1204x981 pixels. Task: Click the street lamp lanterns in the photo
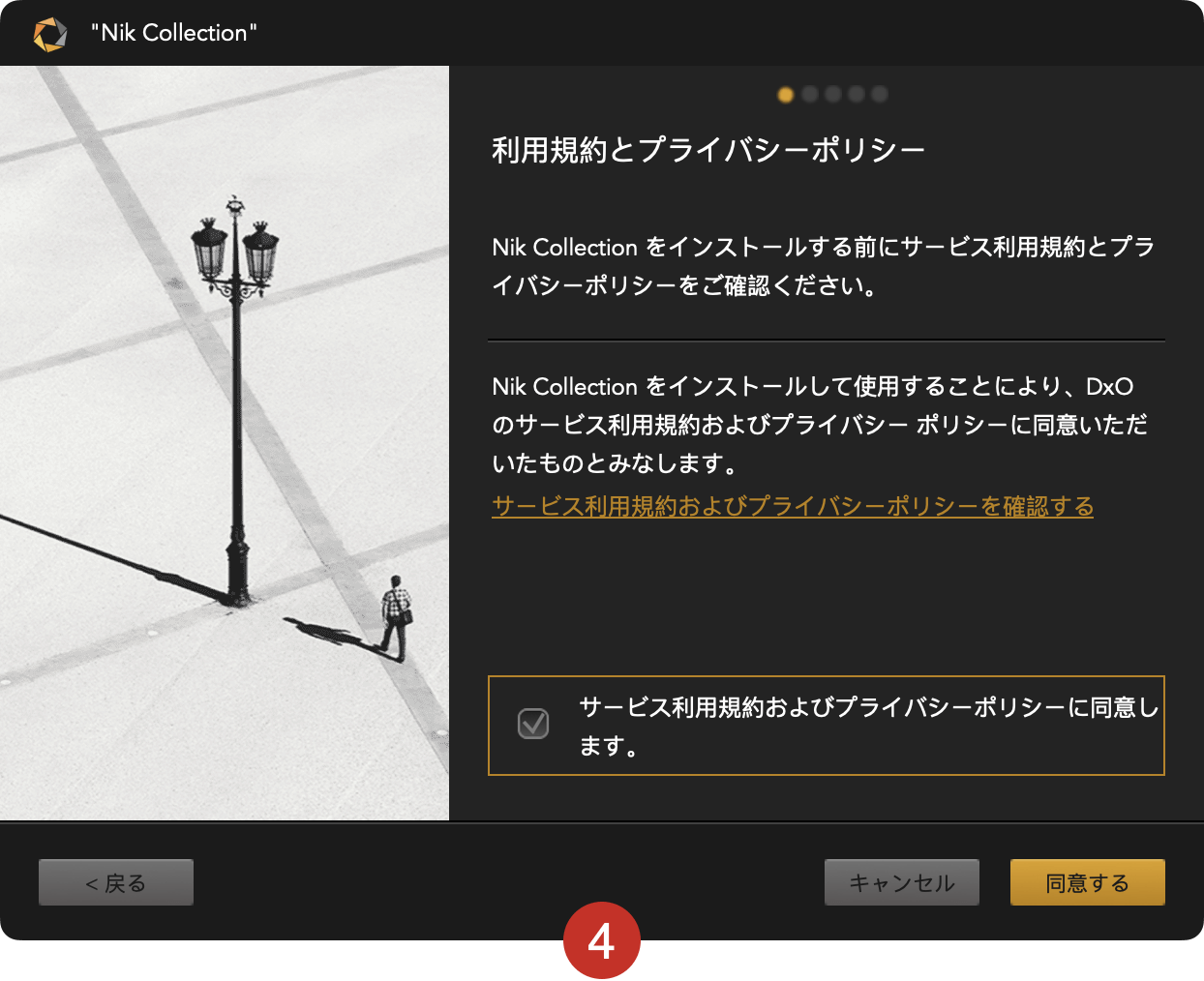click(x=235, y=247)
